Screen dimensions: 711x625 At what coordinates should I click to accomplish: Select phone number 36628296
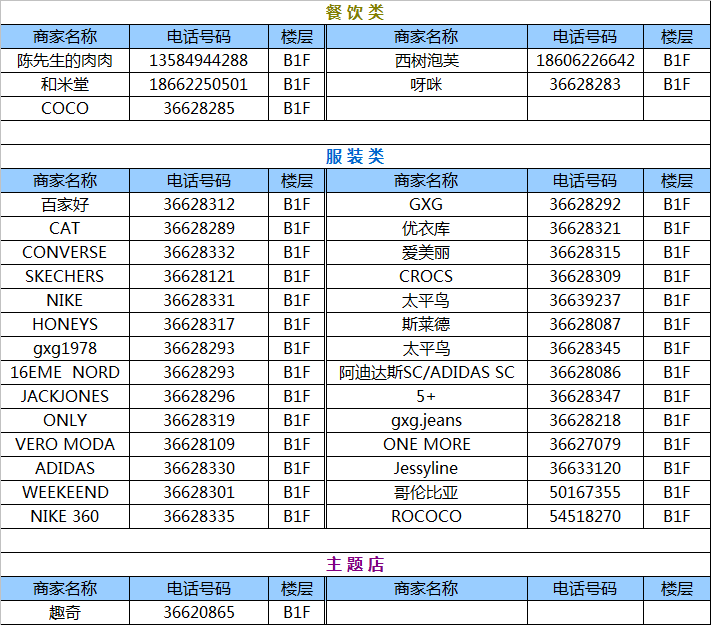(x=199, y=396)
